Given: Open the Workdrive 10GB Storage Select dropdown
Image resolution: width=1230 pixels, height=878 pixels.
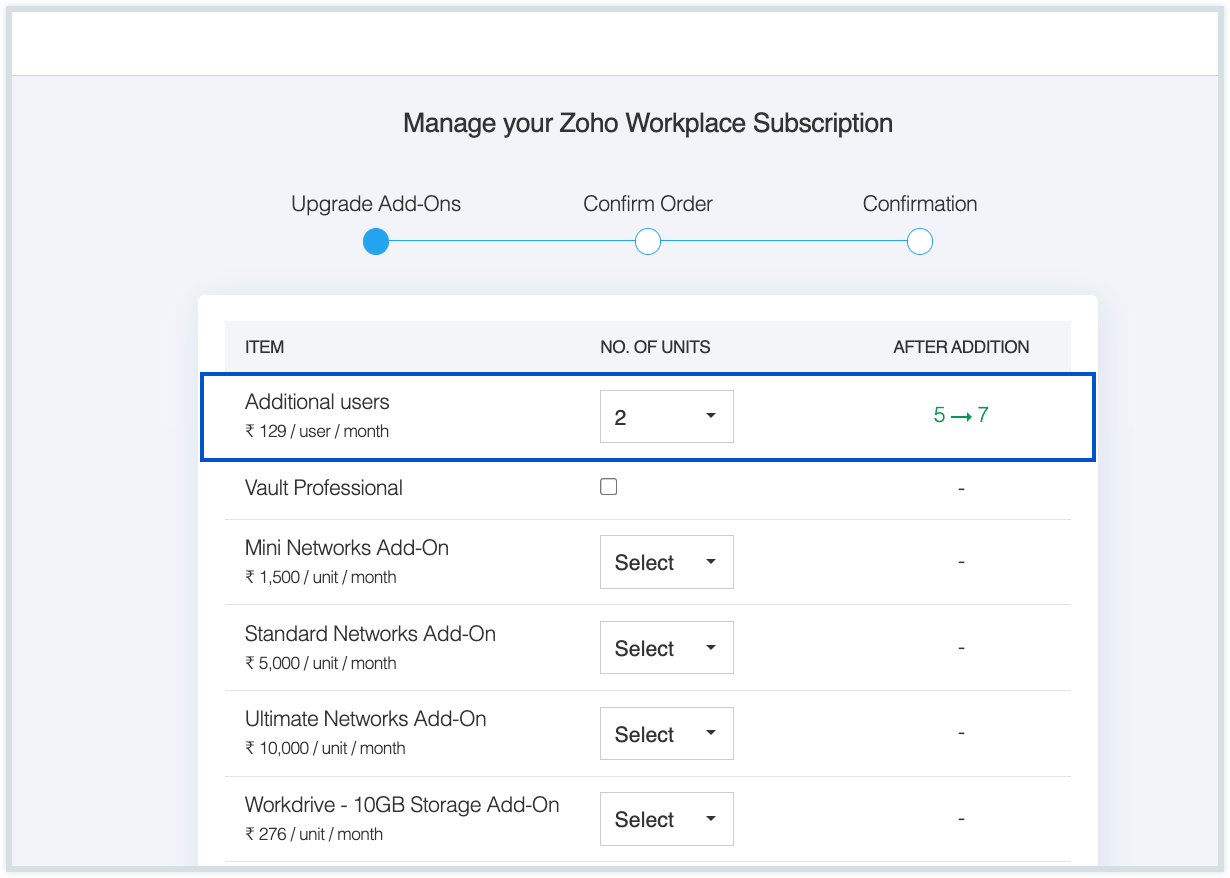Looking at the screenshot, I should pyautogui.click(x=666, y=819).
